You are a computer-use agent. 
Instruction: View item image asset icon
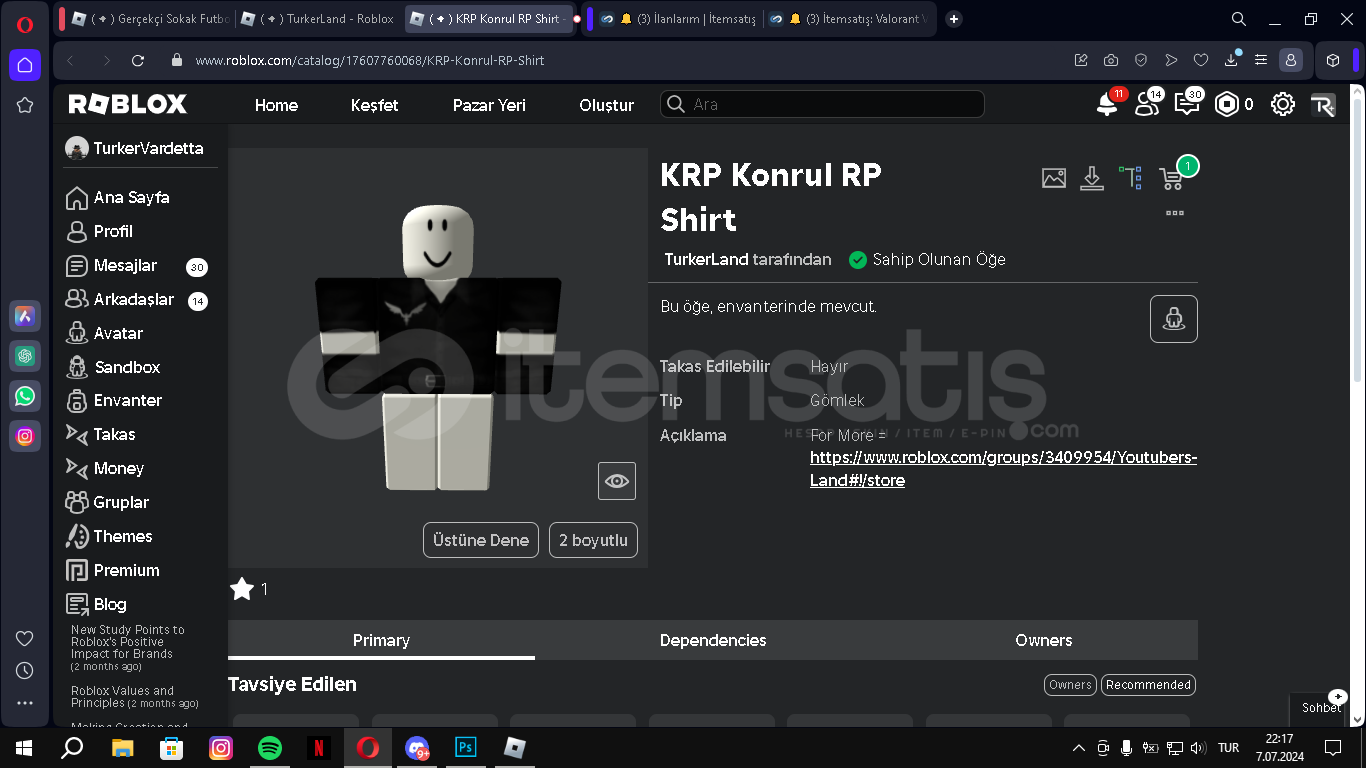(1054, 178)
